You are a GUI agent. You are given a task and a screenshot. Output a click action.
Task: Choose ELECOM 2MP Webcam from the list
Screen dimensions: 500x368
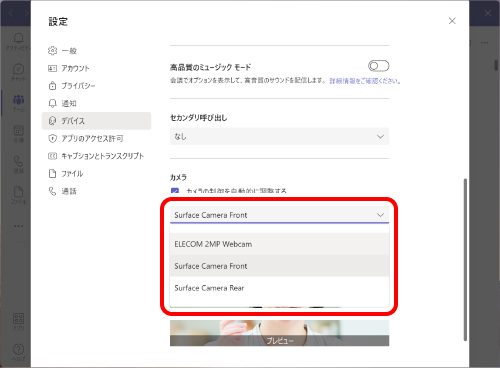click(279, 244)
